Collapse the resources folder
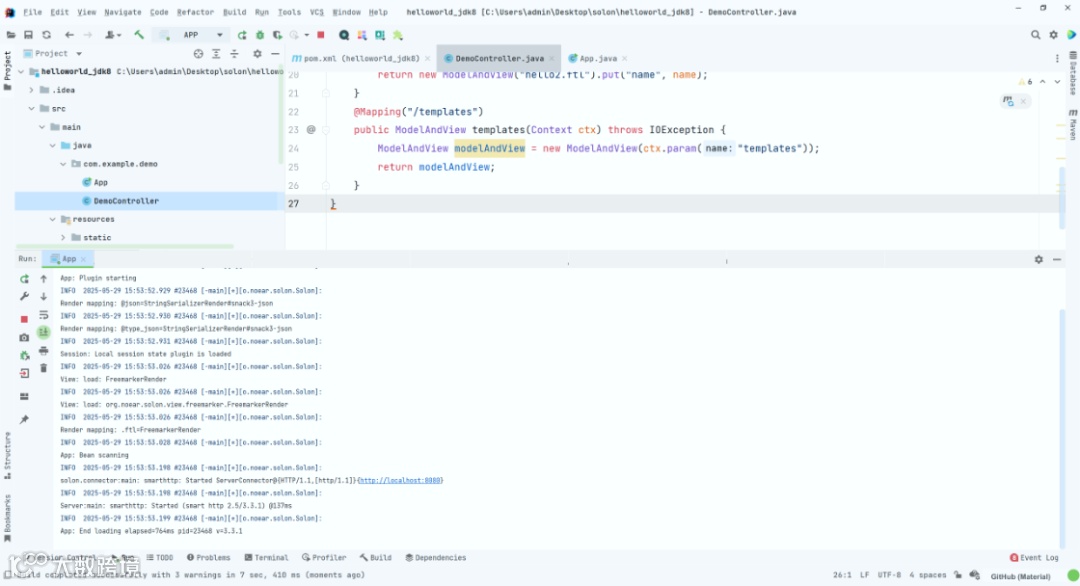The height and width of the screenshot is (586, 1080). coord(52,219)
